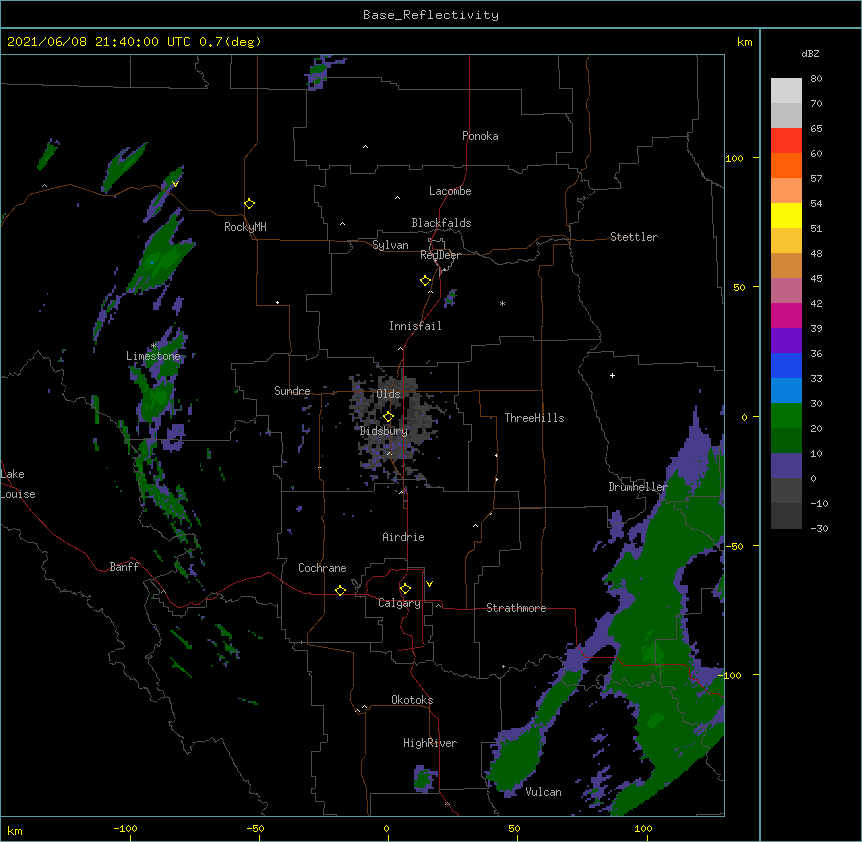Select the orange 57-60 dBZ legend swatch

pos(786,166)
